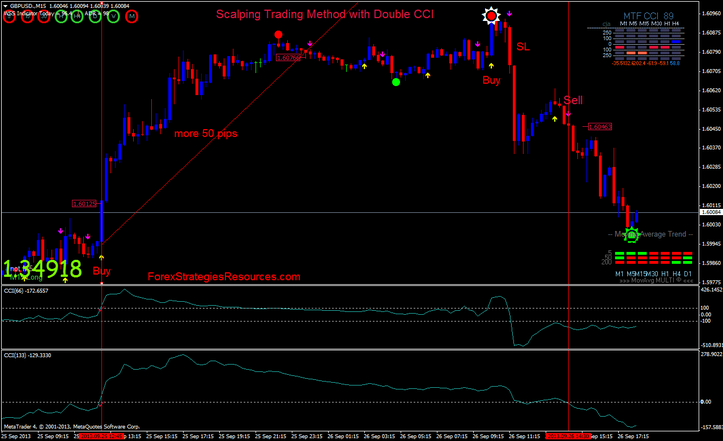Select the magenta arrow under the Sell label

point(568,113)
